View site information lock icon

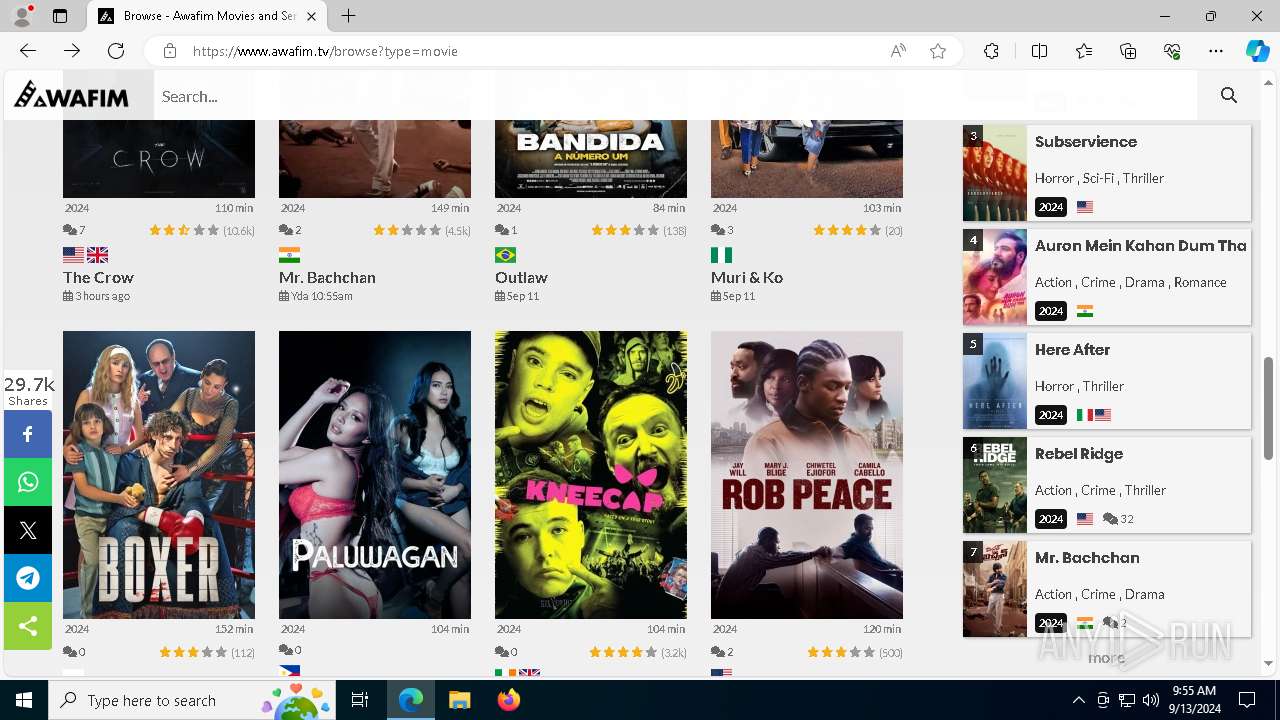click(x=170, y=51)
